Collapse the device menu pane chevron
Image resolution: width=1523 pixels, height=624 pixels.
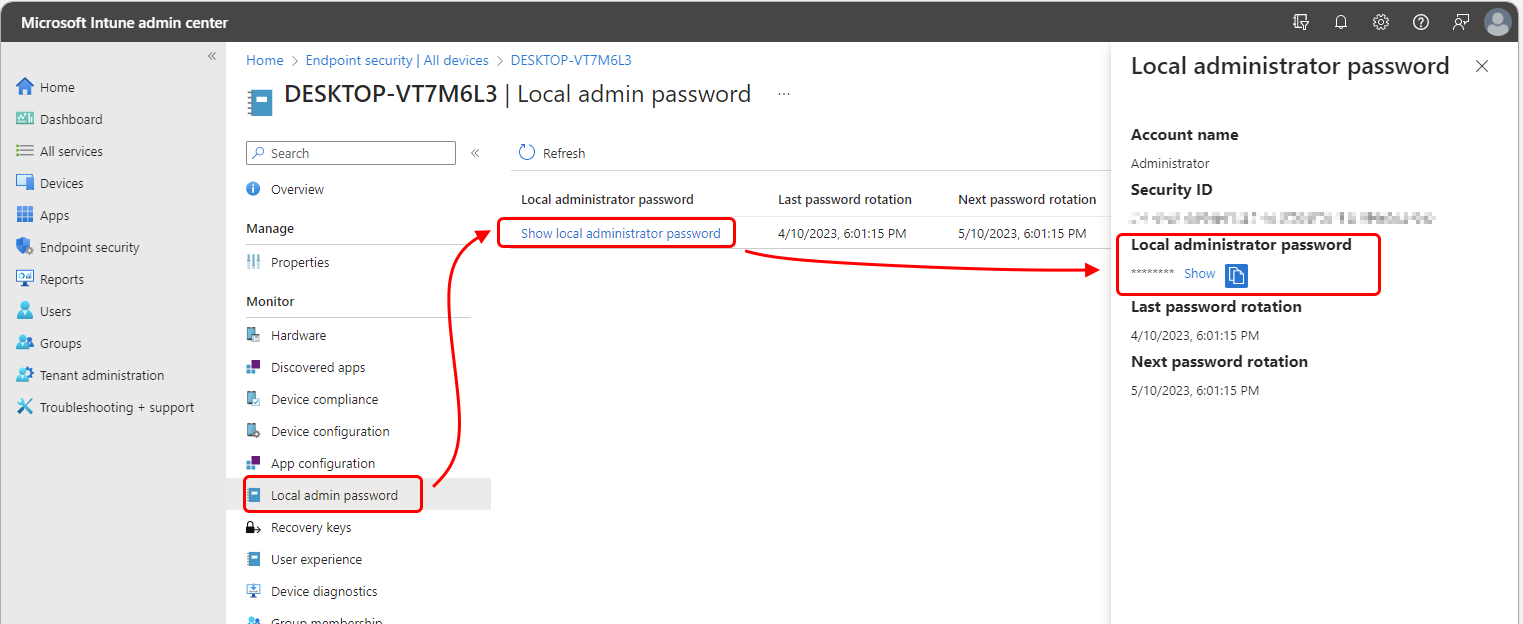[475, 153]
